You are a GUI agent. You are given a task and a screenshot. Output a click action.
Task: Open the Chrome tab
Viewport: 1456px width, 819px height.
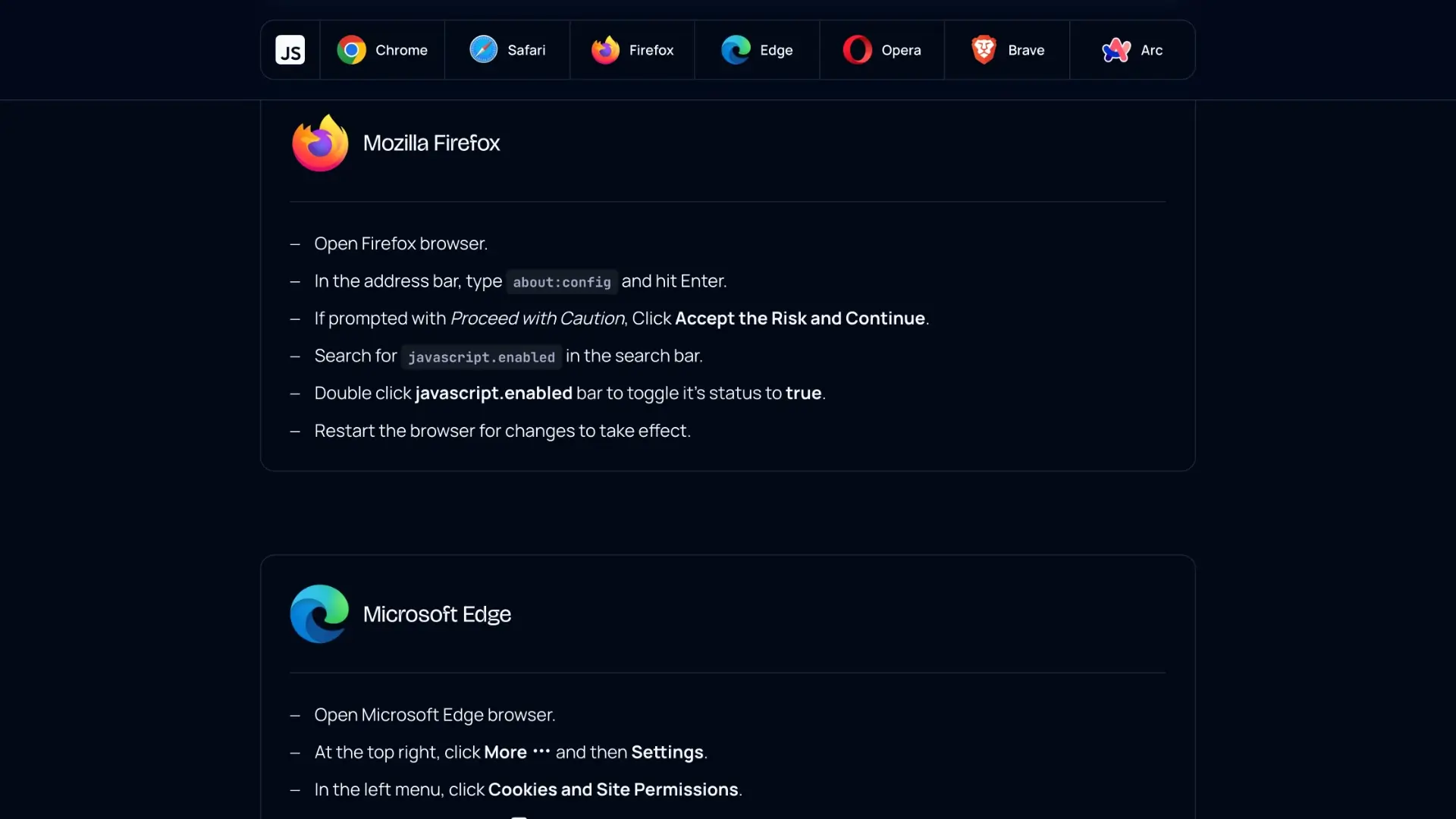[401, 50]
